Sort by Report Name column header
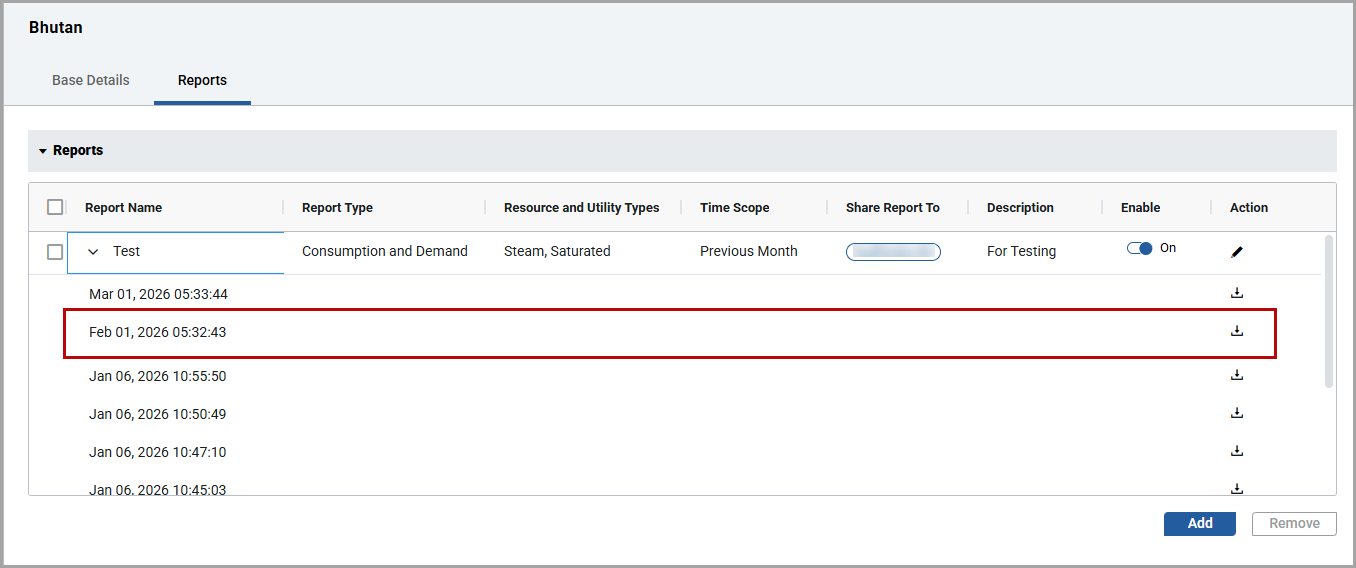Viewport: 1356px width, 568px height. [x=123, y=208]
